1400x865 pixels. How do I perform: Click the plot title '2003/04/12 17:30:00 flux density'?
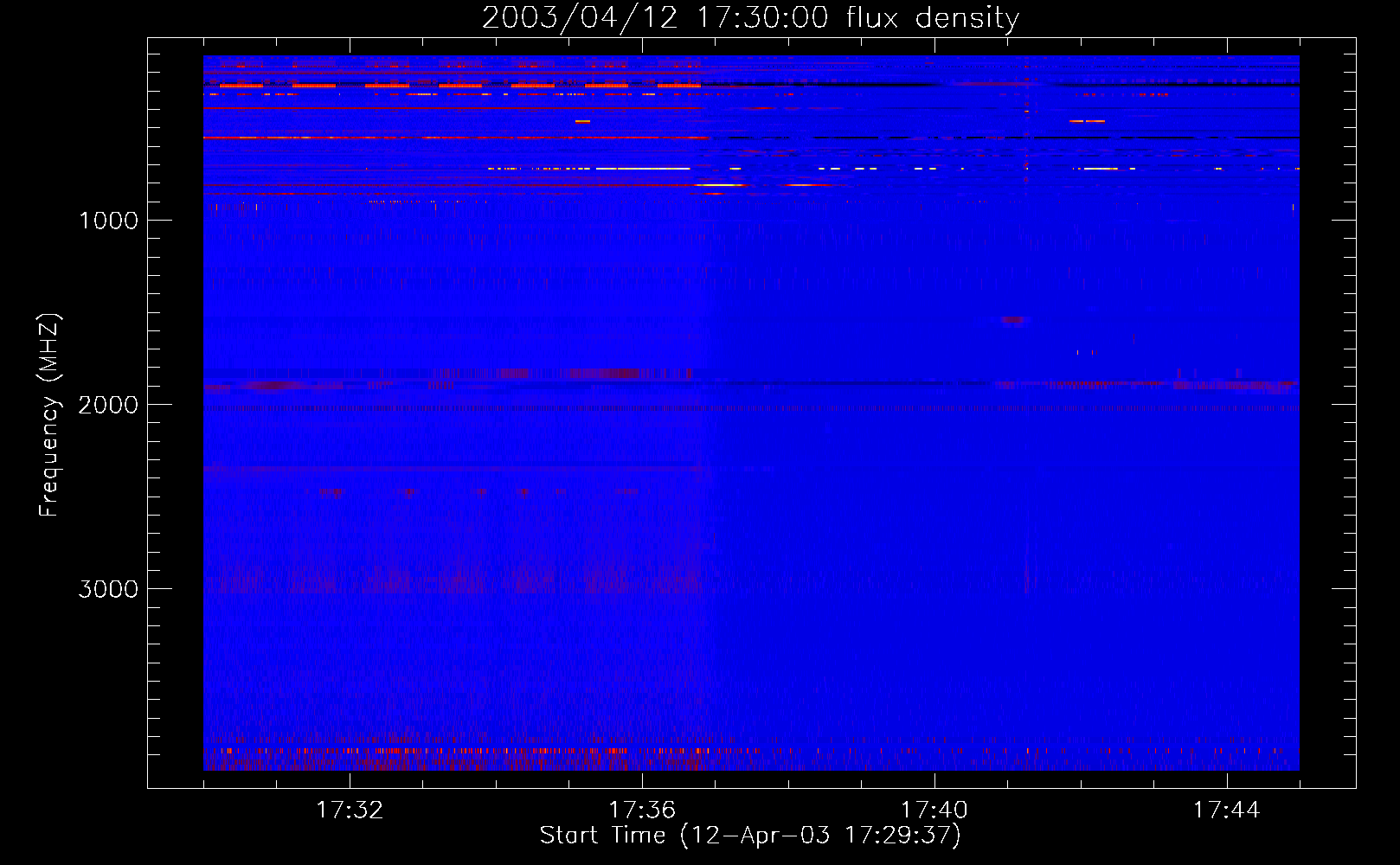point(750,18)
